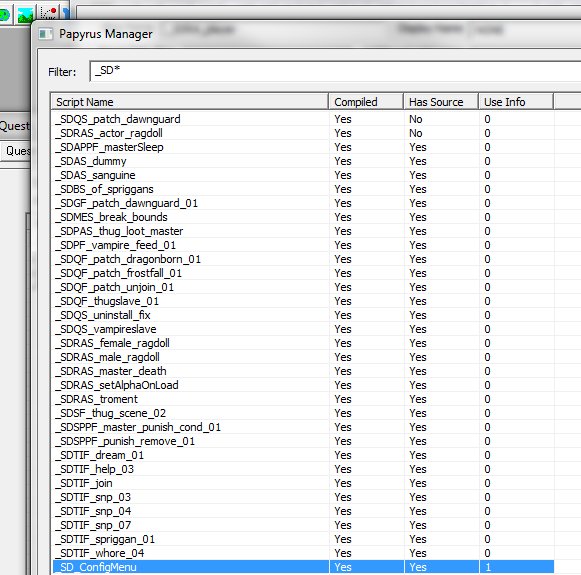Click Use Info 0 in _SDAS_dummy row

coord(487,162)
